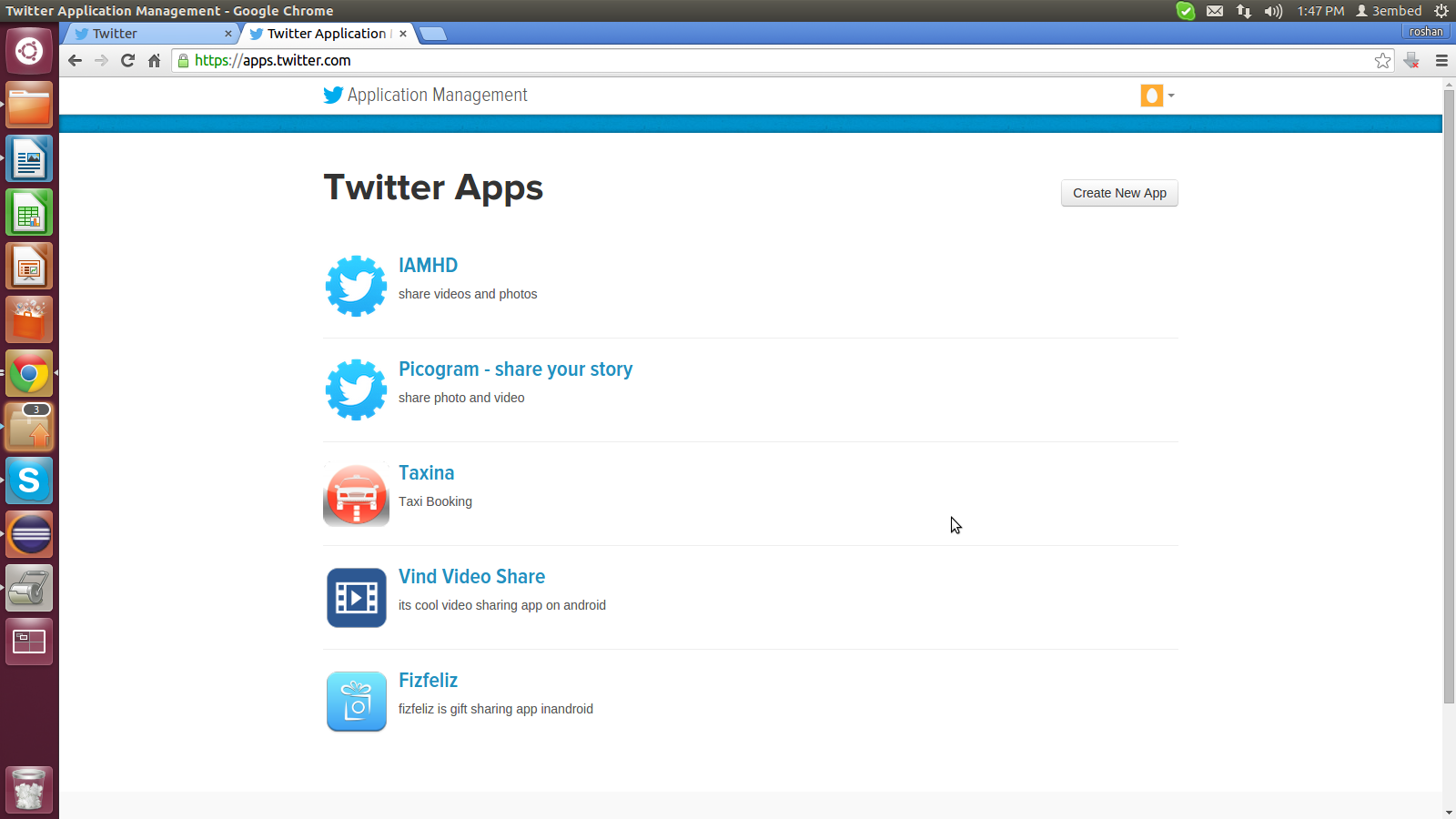Screen dimensions: 1456x819
Task: Expand the user avatar dropdown menu
Action: (x=1158, y=95)
